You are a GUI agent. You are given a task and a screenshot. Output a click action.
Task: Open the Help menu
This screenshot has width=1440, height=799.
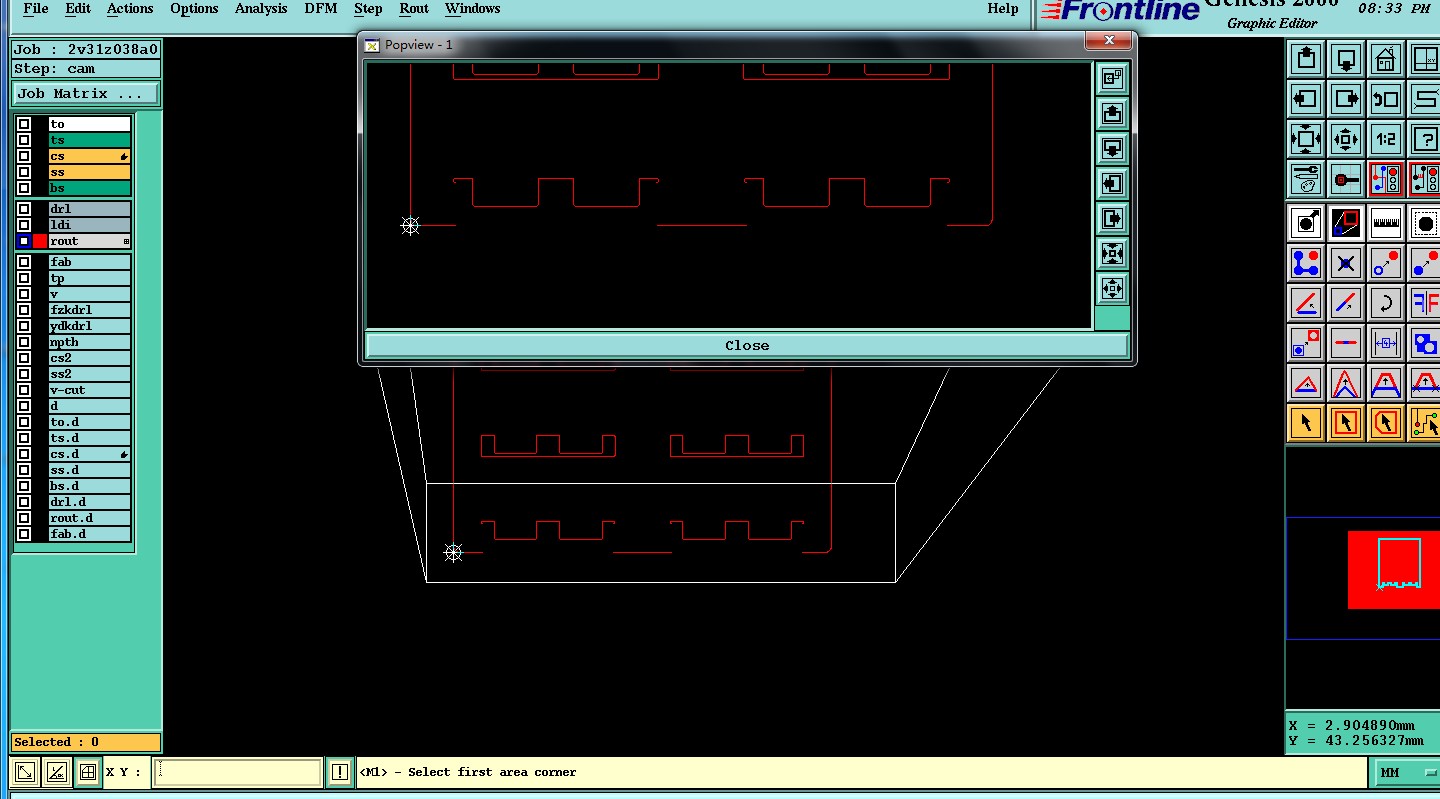pyautogui.click(x=1002, y=9)
